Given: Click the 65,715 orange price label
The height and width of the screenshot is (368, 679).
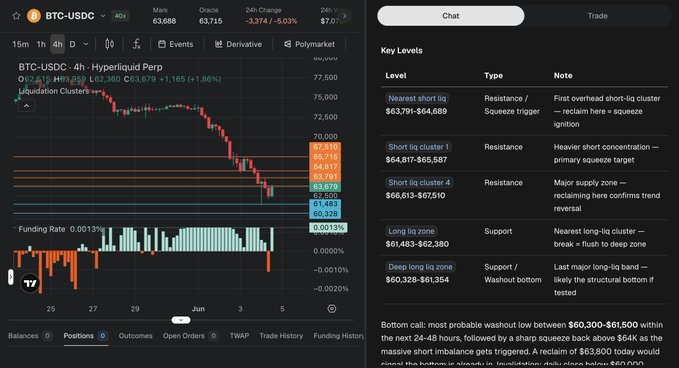Looking at the screenshot, I should 325,157.
